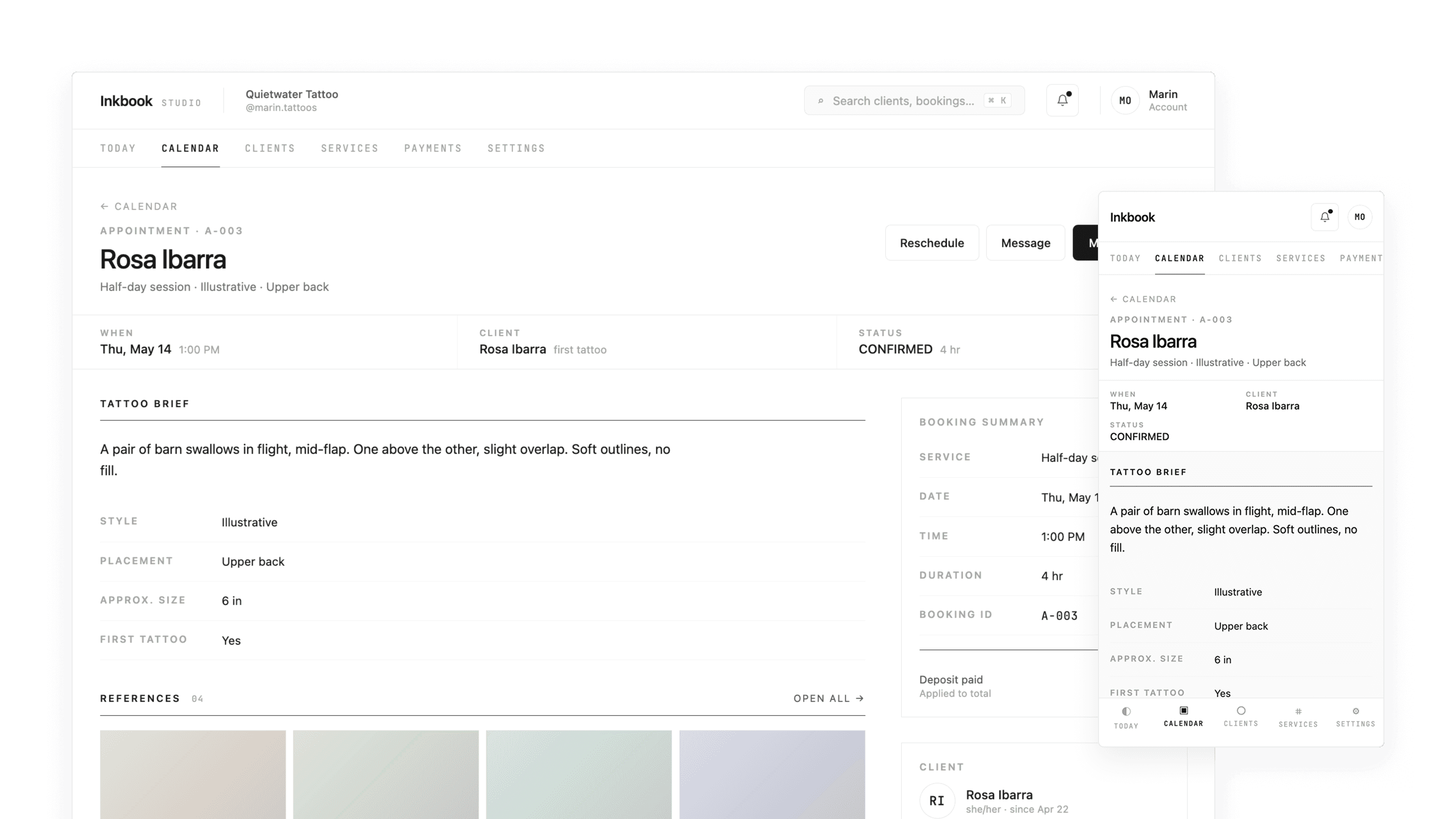The image size is (1456, 819).
Task: Click 'Upper back' placement value in desktop brief
Action: pyautogui.click(x=253, y=562)
